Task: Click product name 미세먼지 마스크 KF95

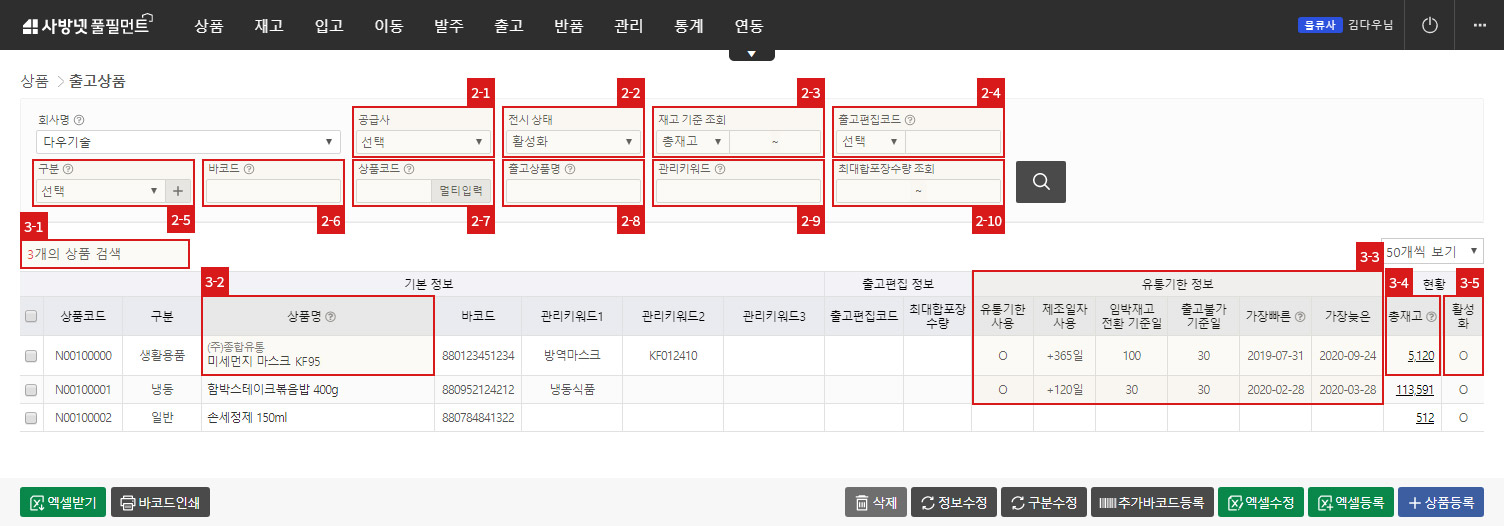Action: (x=263, y=361)
